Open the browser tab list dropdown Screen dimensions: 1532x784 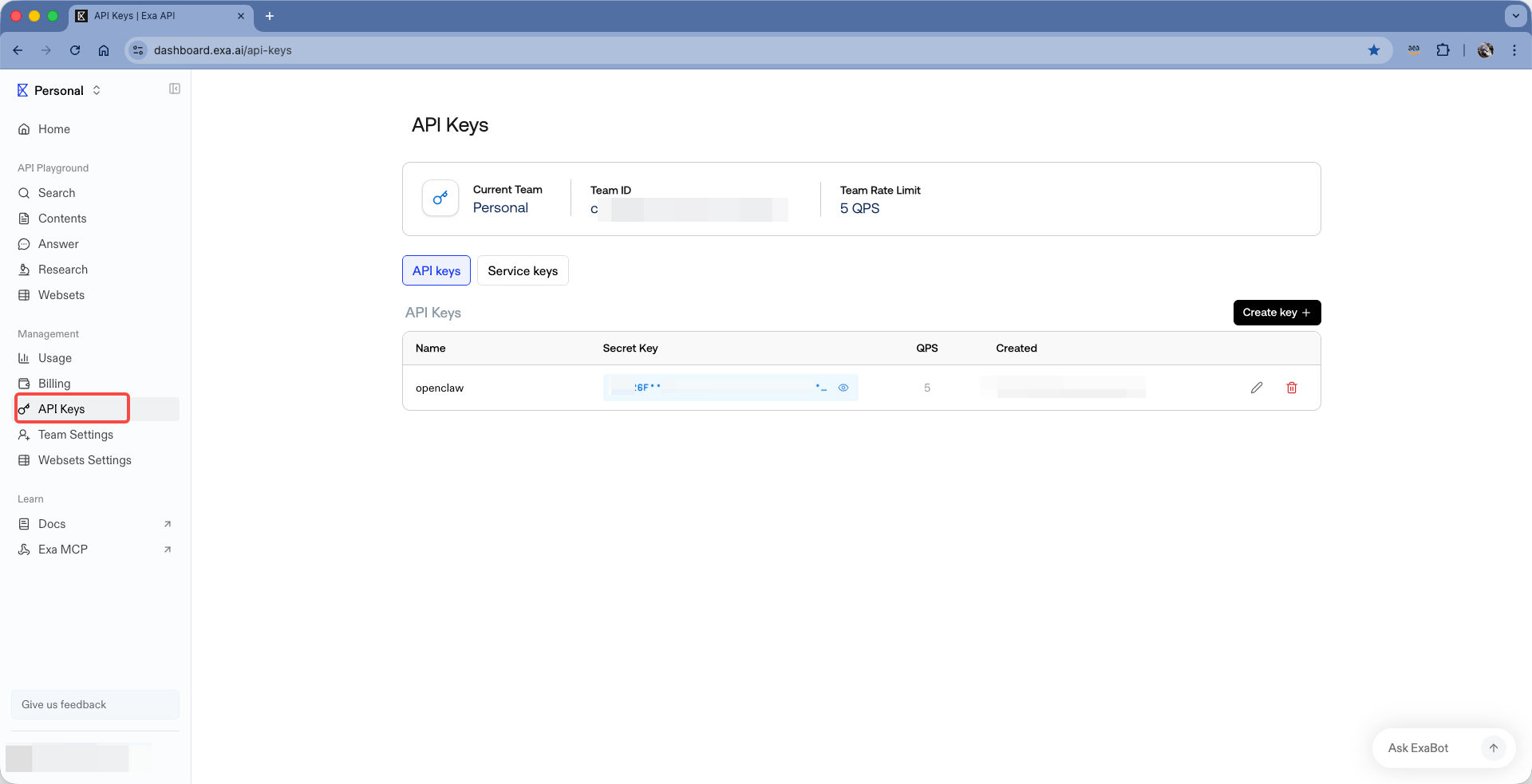coord(1515,16)
